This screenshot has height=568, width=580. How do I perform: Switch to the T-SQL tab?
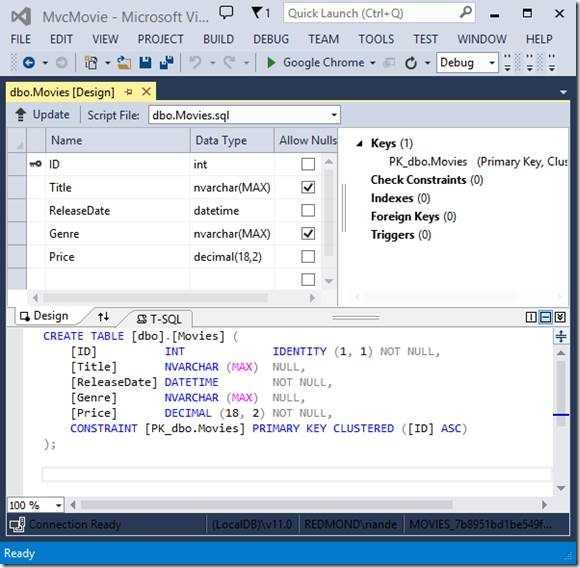(159, 319)
